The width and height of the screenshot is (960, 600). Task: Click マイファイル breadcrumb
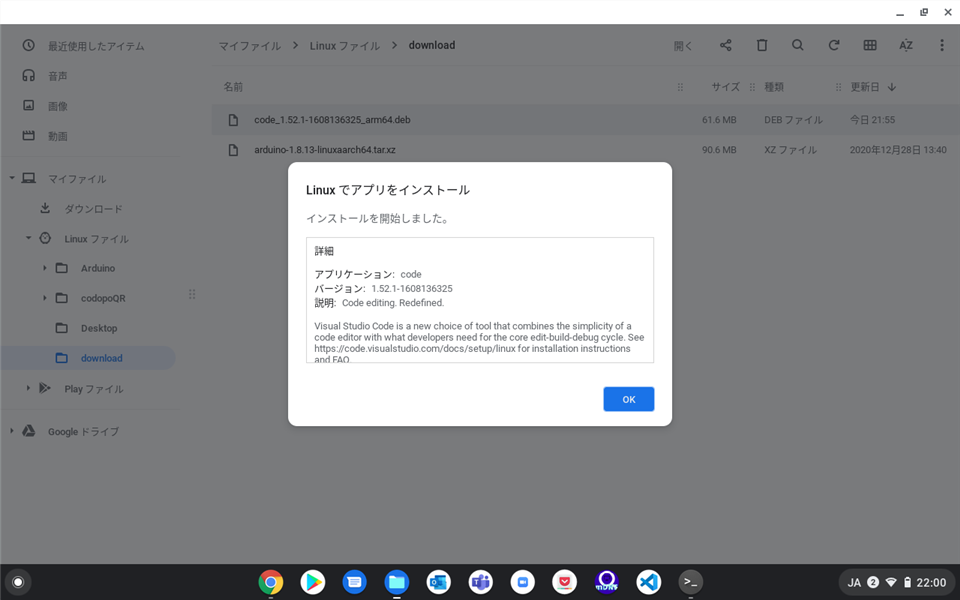250,46
